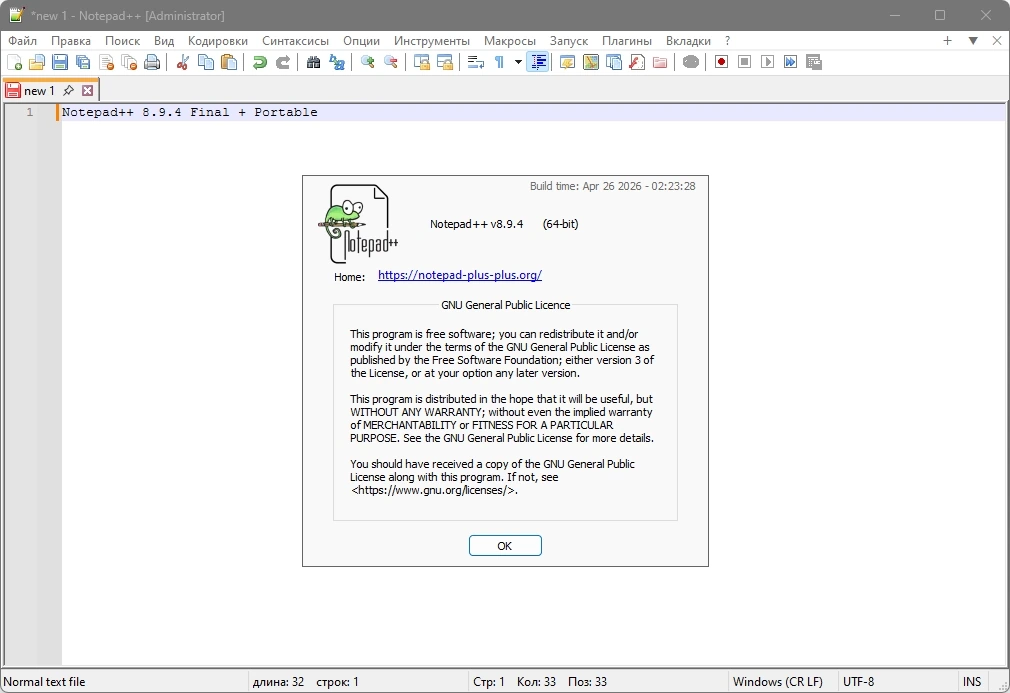This screenshot has height=693, width=1010.
Task: Toggle synchronize vertical scrolling icon
Action: [x=422, y=62]
